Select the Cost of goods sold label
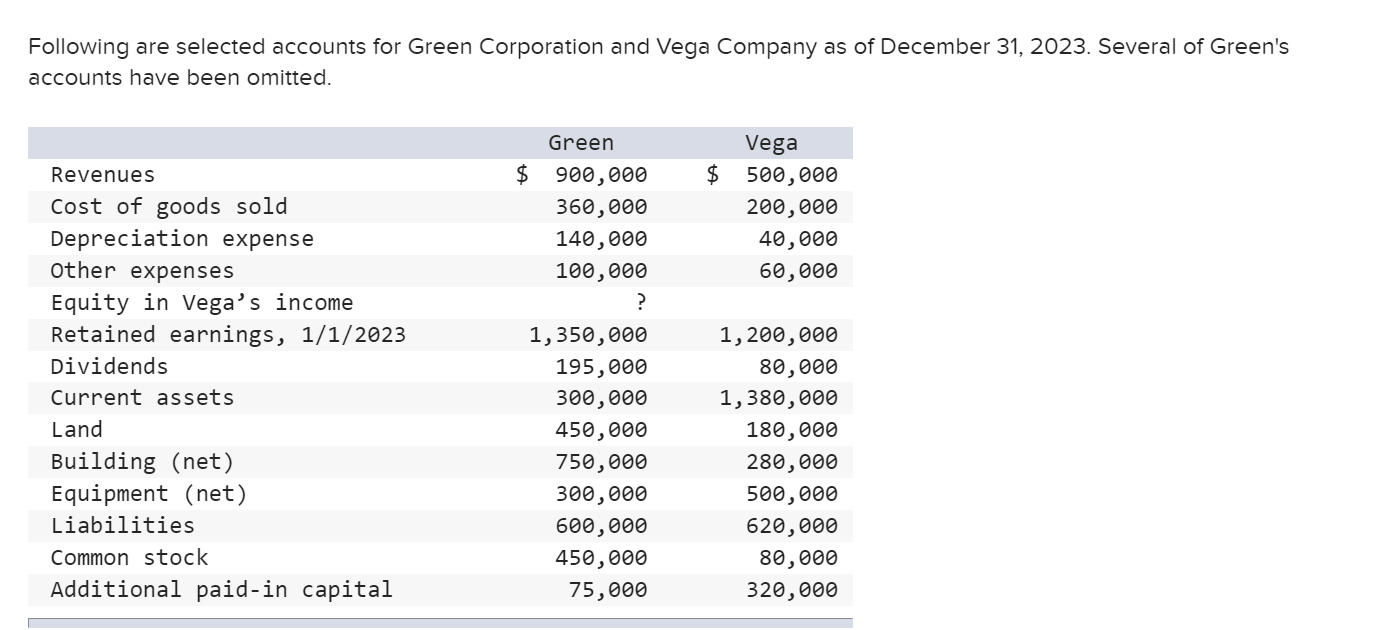Image resolution: width=1389 pixels, height=630 pixels. pyautogui.click(x=169, y=207)
